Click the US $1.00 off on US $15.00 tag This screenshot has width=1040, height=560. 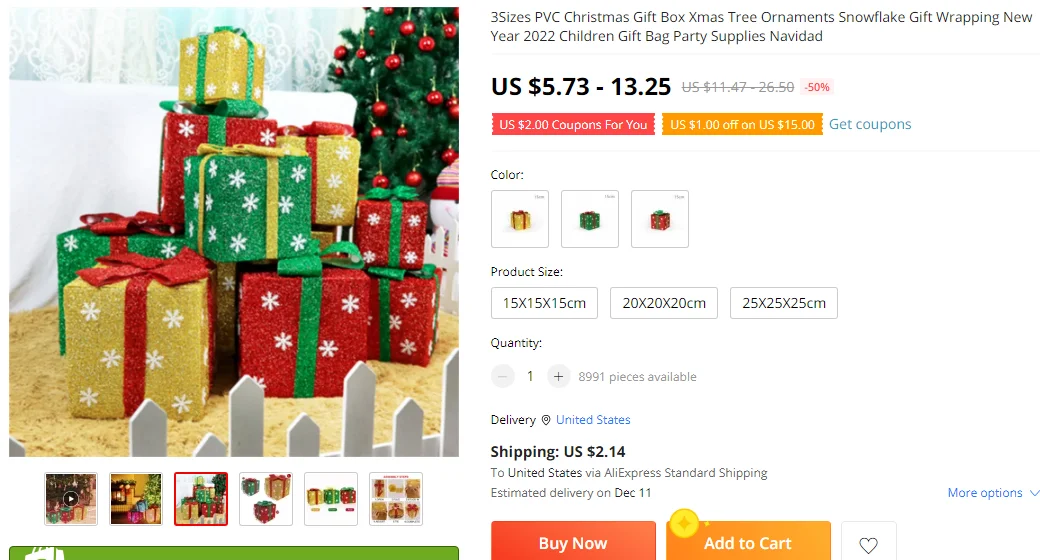coord(742,124)
